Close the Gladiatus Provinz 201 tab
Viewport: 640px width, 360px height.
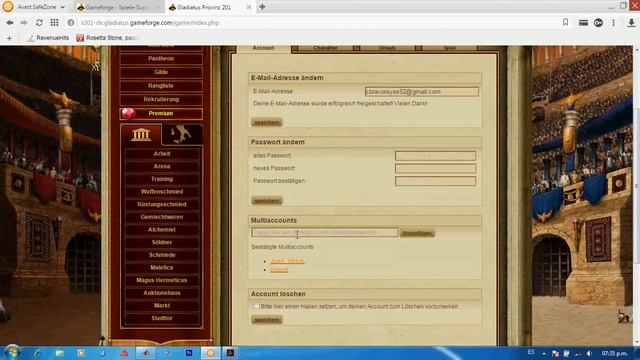coord(249,7)
